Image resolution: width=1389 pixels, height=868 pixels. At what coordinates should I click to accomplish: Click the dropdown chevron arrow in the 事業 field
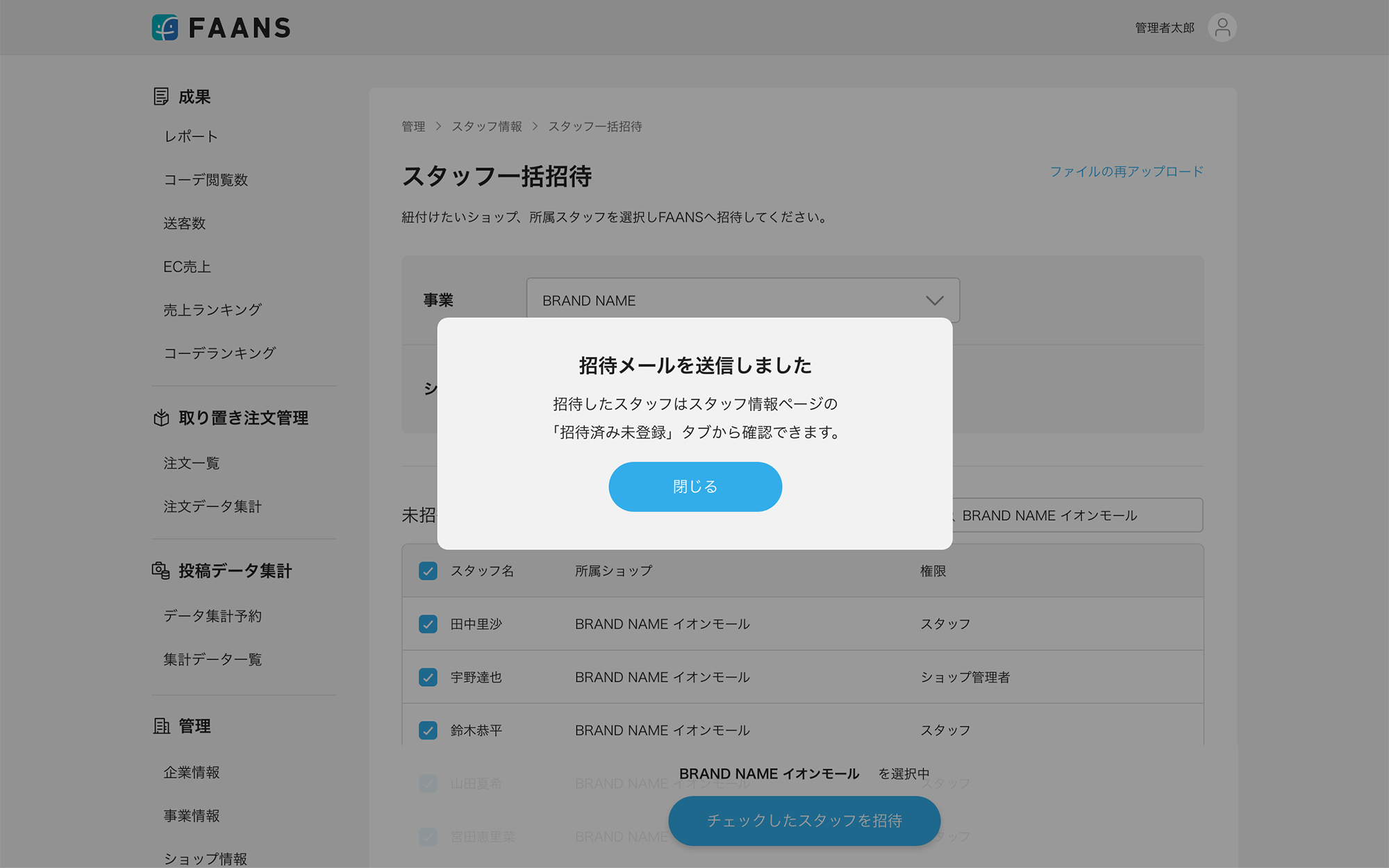tap(934, 301)
